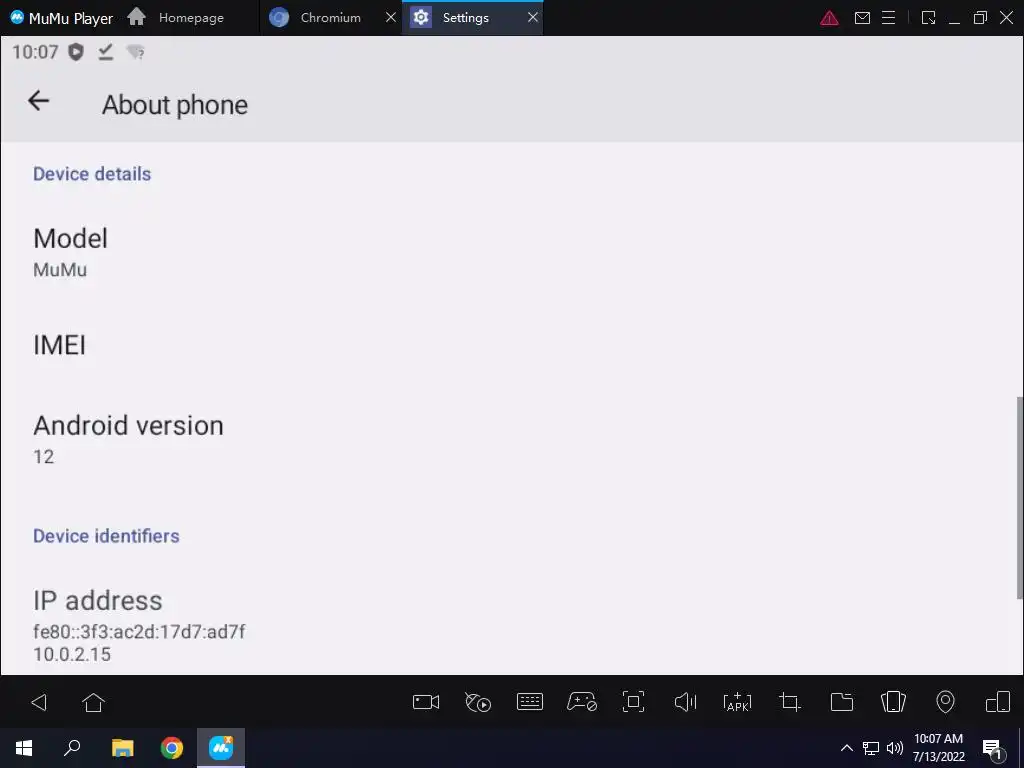
Task: Tap the IP address entry
Action: tap(512, 626)
